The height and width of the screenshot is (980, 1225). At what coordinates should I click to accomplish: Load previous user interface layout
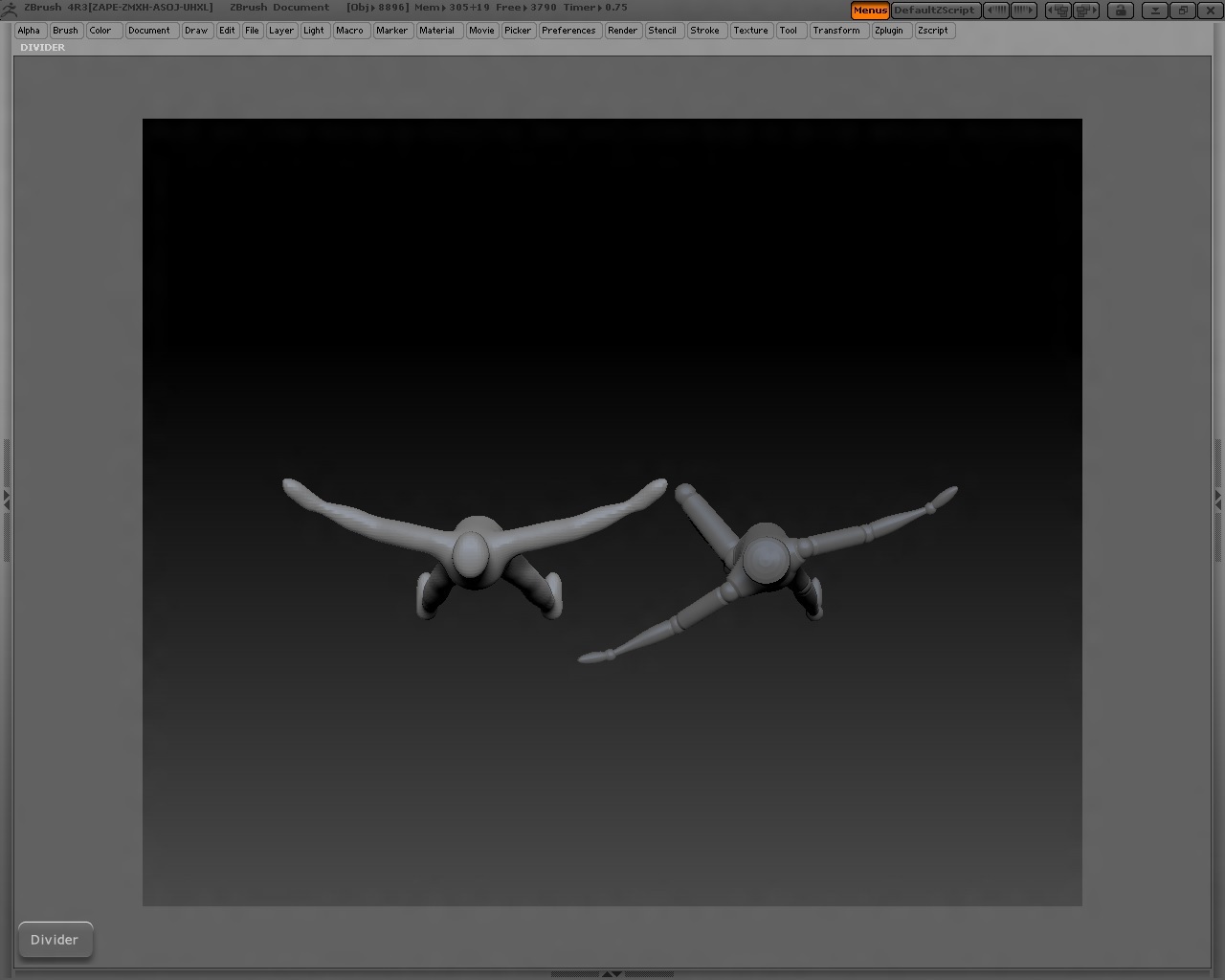point(1058,11)
